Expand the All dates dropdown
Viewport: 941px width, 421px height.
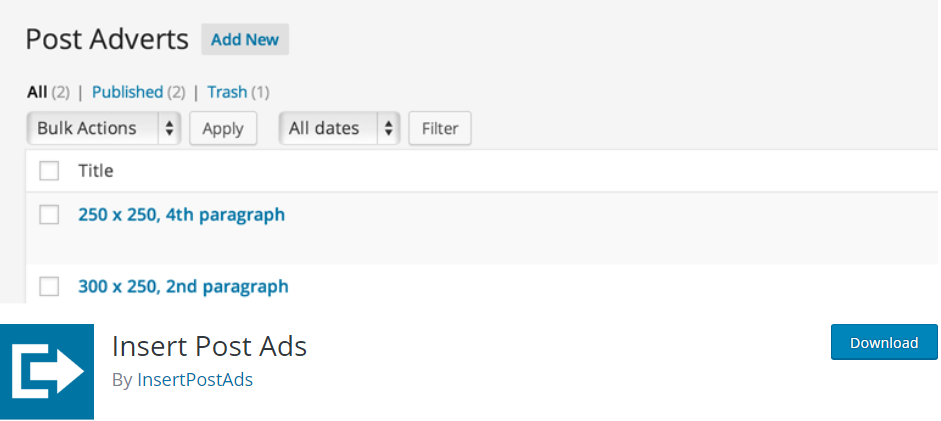[x=339, y=128]
